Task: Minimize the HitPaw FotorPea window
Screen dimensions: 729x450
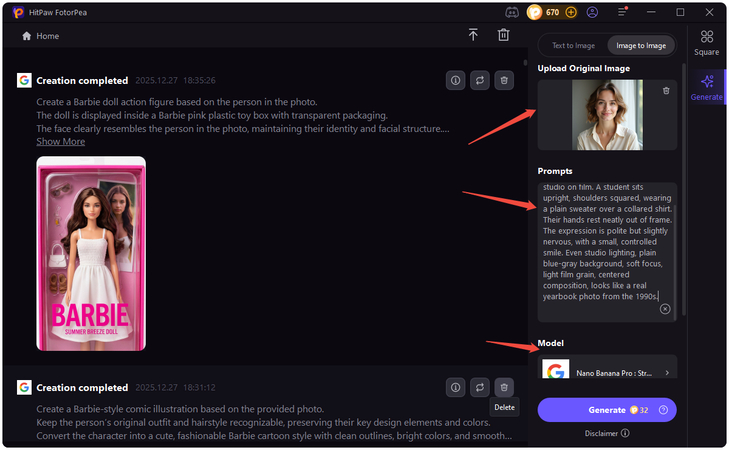Action: click(651, 12)
